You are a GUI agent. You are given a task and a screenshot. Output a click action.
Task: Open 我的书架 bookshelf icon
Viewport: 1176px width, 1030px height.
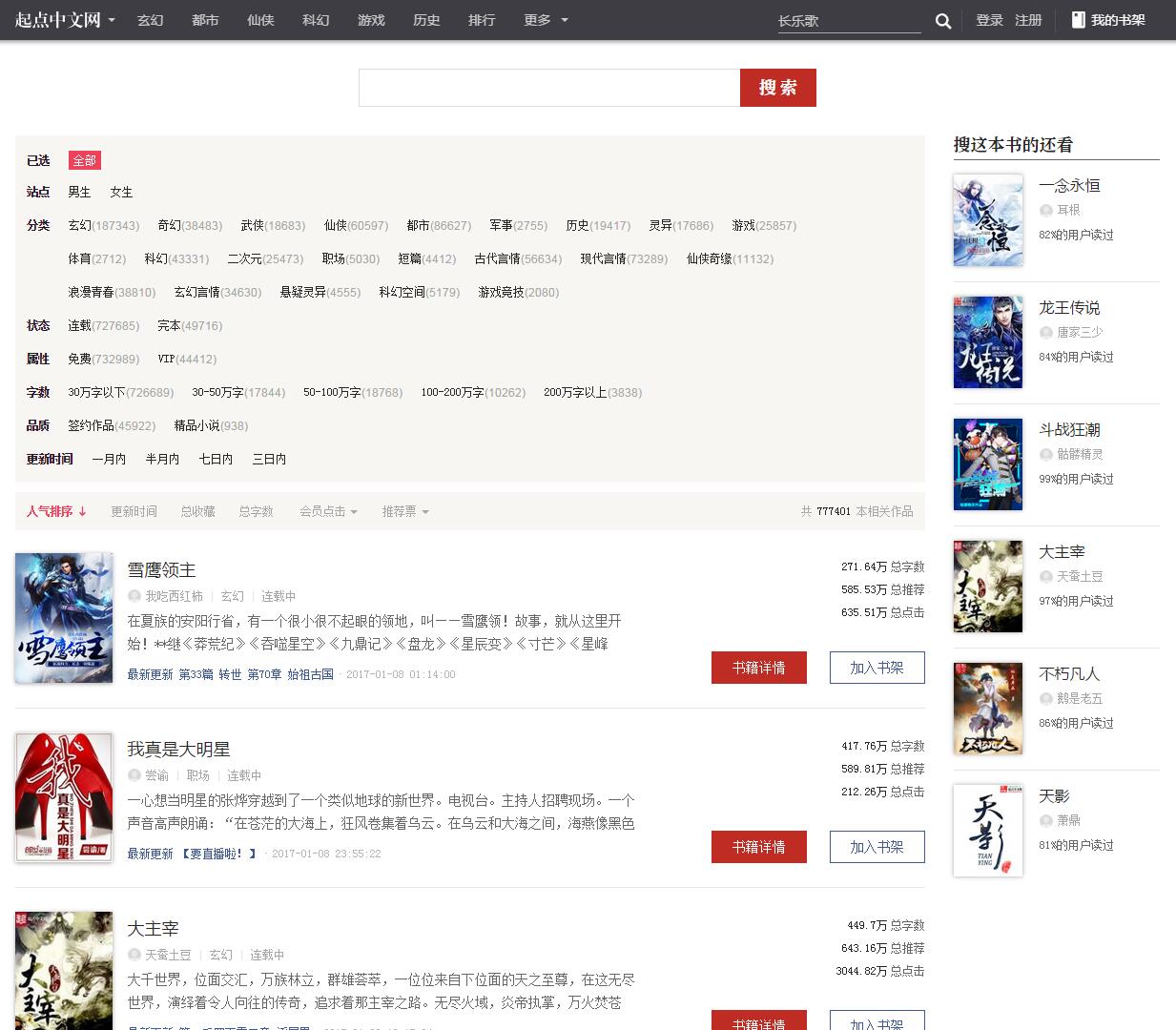pos(1079,20)
